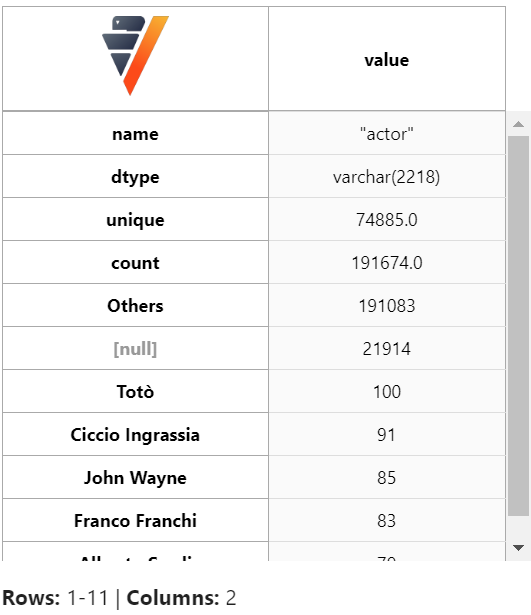Select the 'value' column header

[387, 59]
